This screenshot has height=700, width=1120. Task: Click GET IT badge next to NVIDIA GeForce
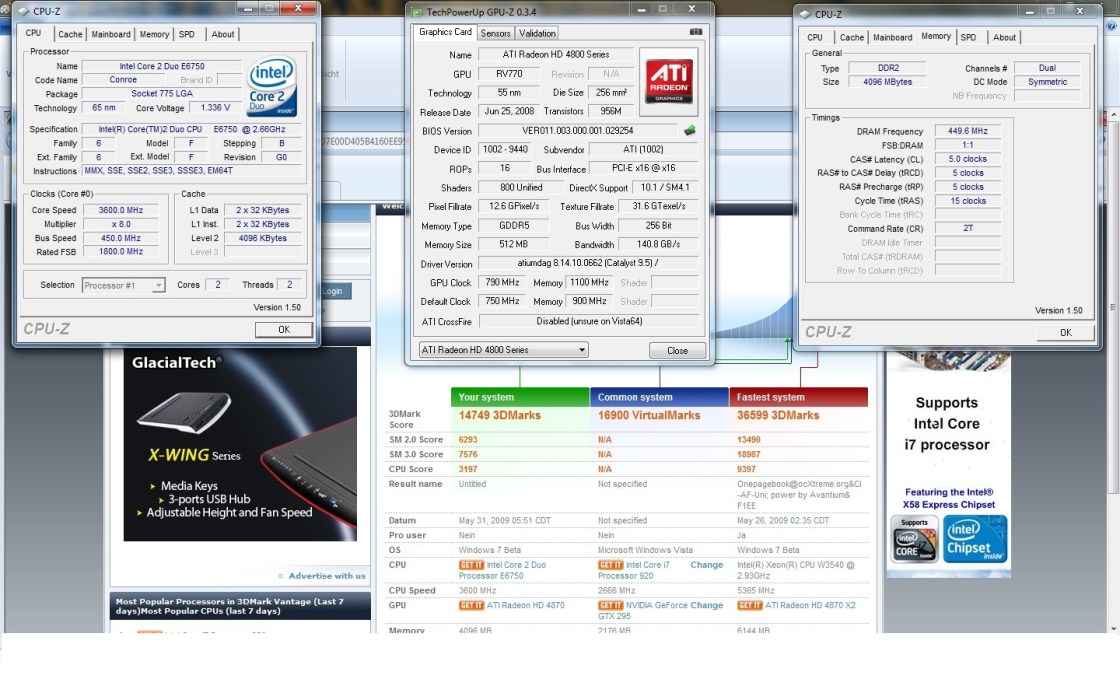point(610,605)
